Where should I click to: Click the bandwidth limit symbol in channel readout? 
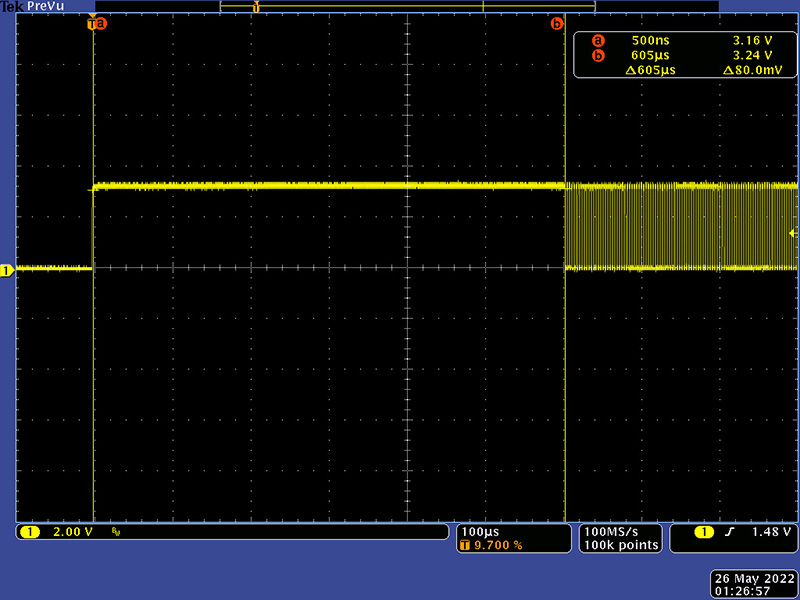[x=116, y=532]
